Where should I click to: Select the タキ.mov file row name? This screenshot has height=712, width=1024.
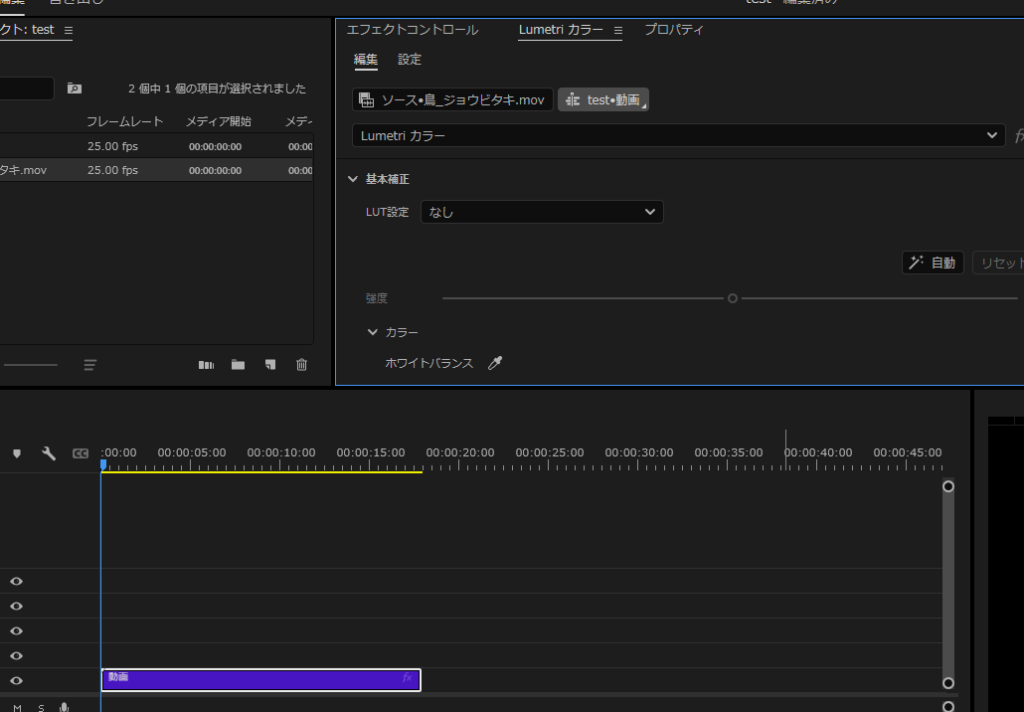(24, 170)
